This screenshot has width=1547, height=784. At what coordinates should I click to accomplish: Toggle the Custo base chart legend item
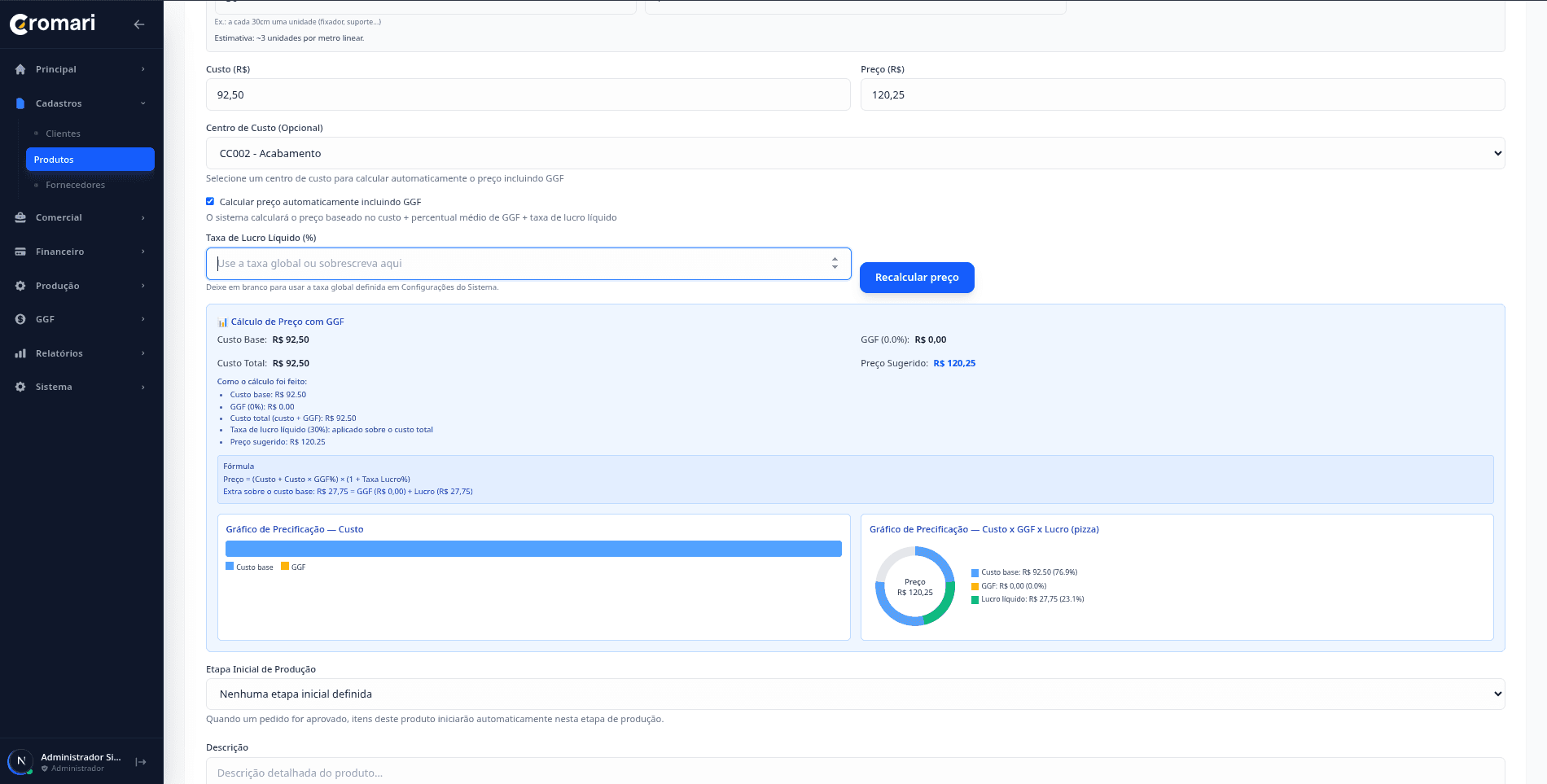pyautogui.click(x=249, y=567)
